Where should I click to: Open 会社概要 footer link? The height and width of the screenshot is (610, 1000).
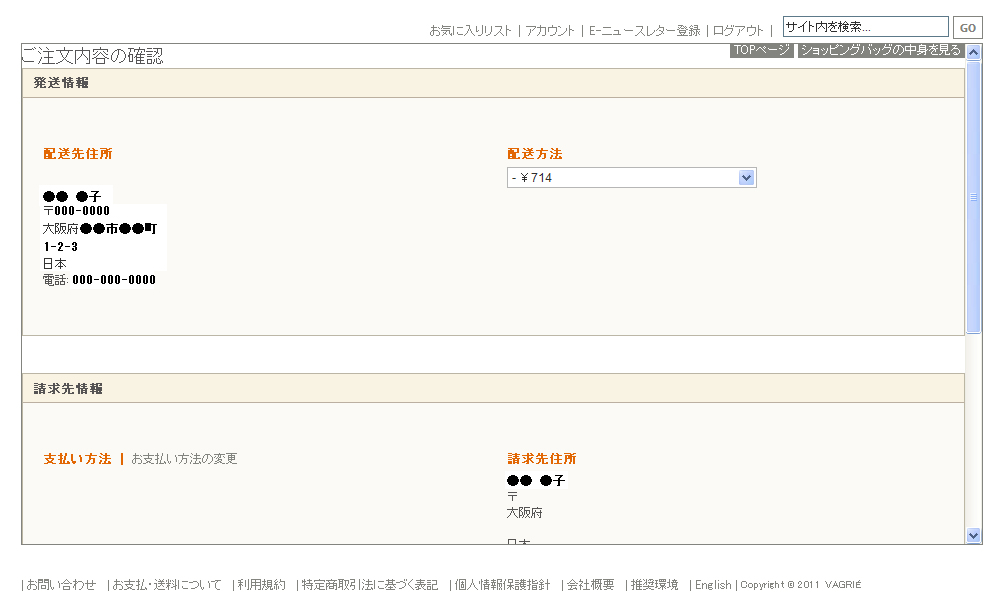coord(591,584)
